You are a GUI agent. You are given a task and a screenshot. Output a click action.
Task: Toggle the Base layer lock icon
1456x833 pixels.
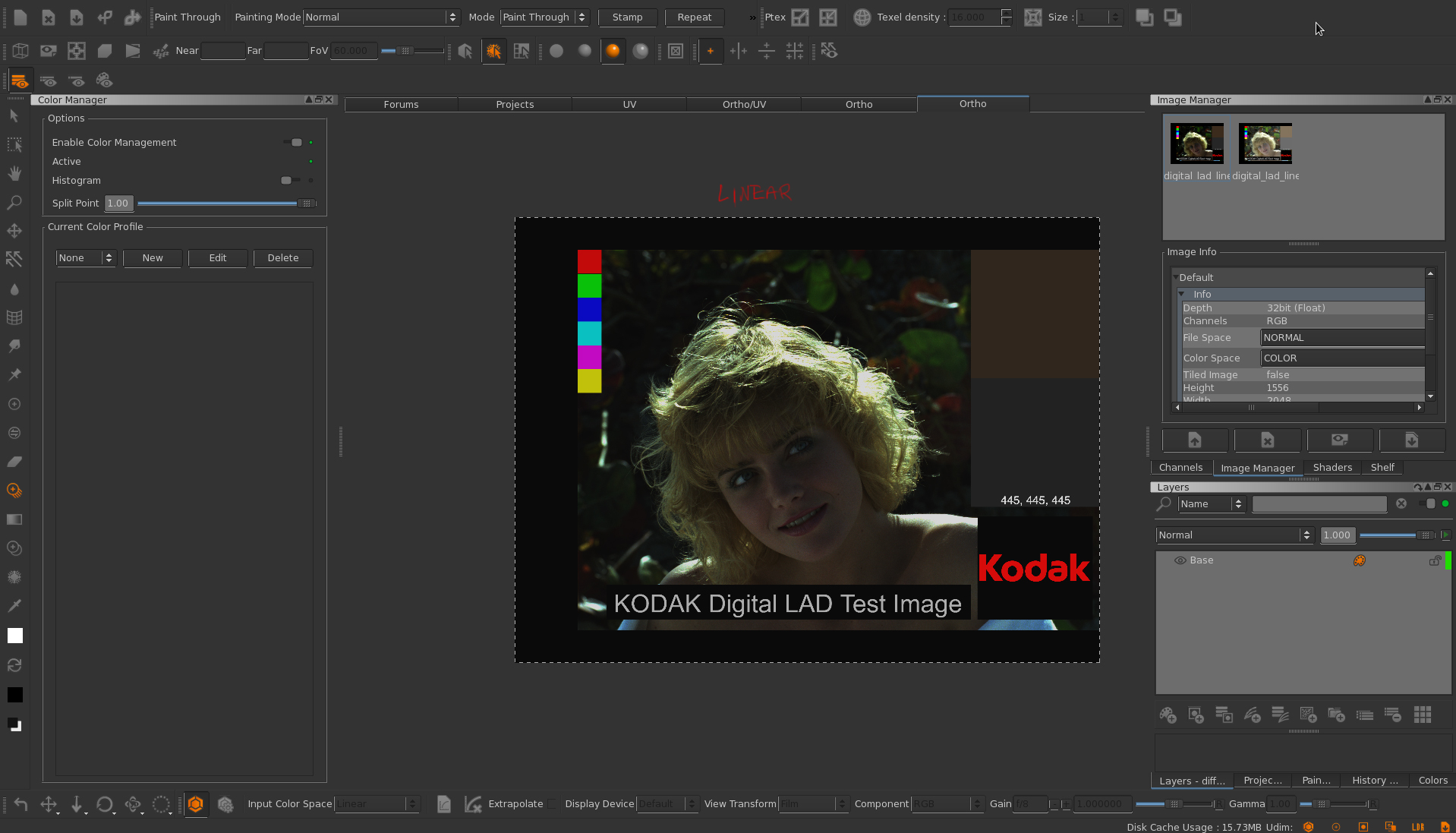(x=1435, y=560)
